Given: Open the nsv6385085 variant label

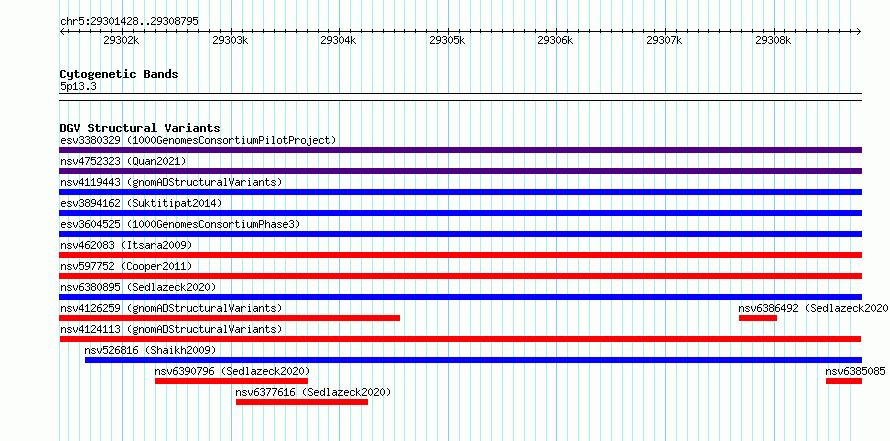Looking at the screenshot, I should 855,371.
